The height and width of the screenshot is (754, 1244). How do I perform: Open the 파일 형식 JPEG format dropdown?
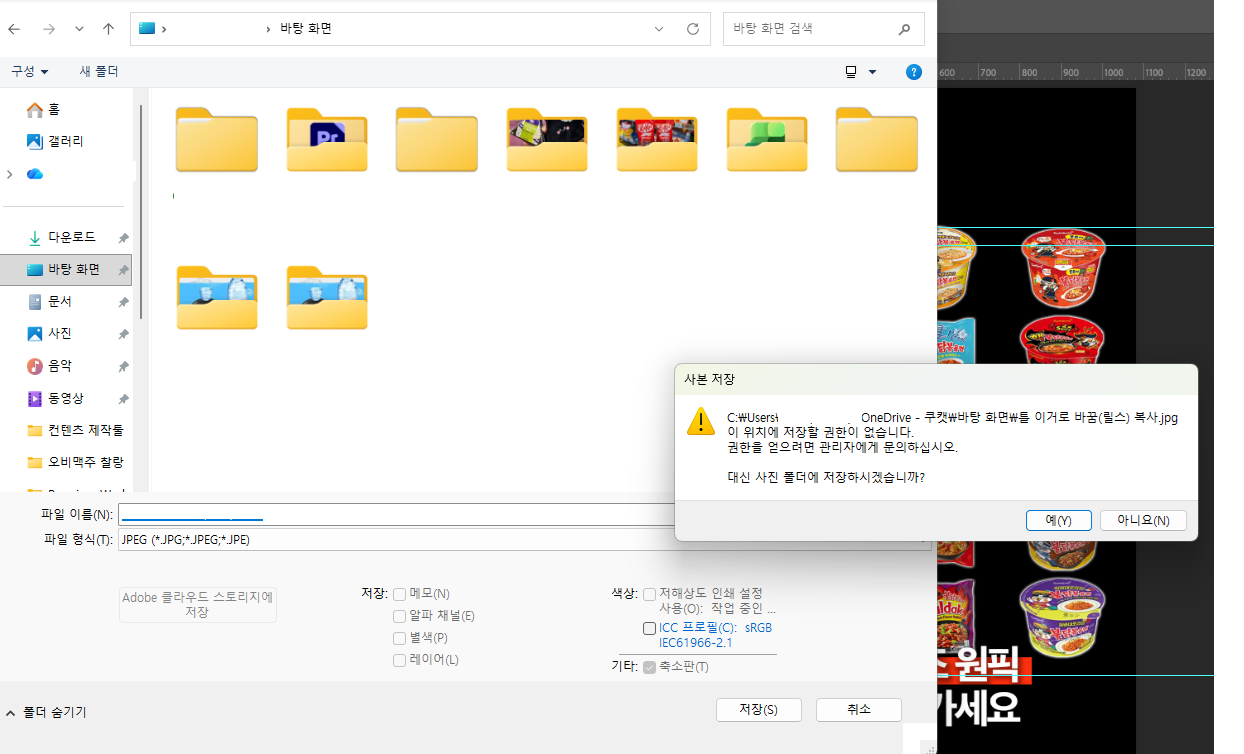pos(524,540)
